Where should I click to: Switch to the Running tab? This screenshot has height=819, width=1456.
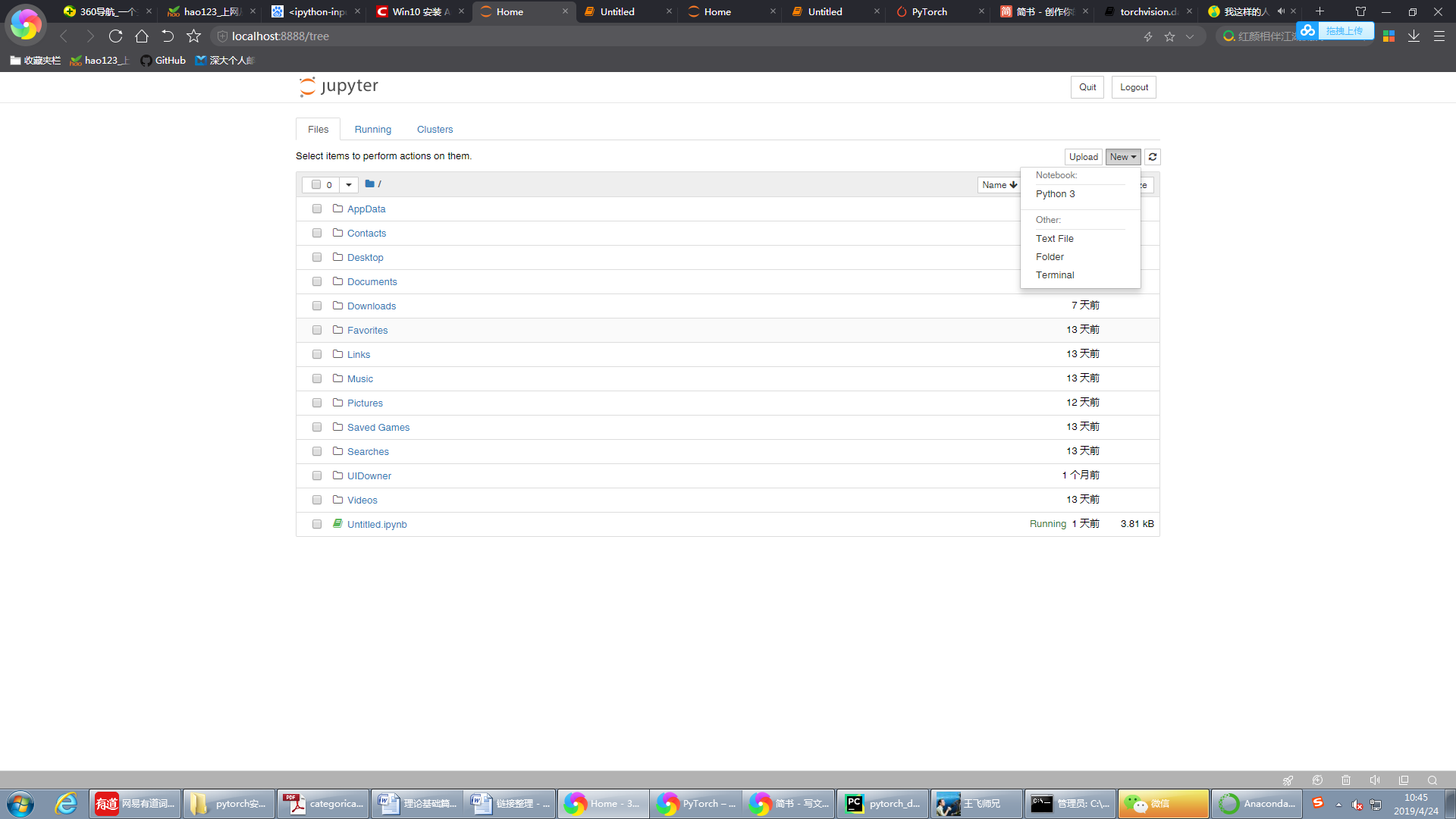(372, 130)
